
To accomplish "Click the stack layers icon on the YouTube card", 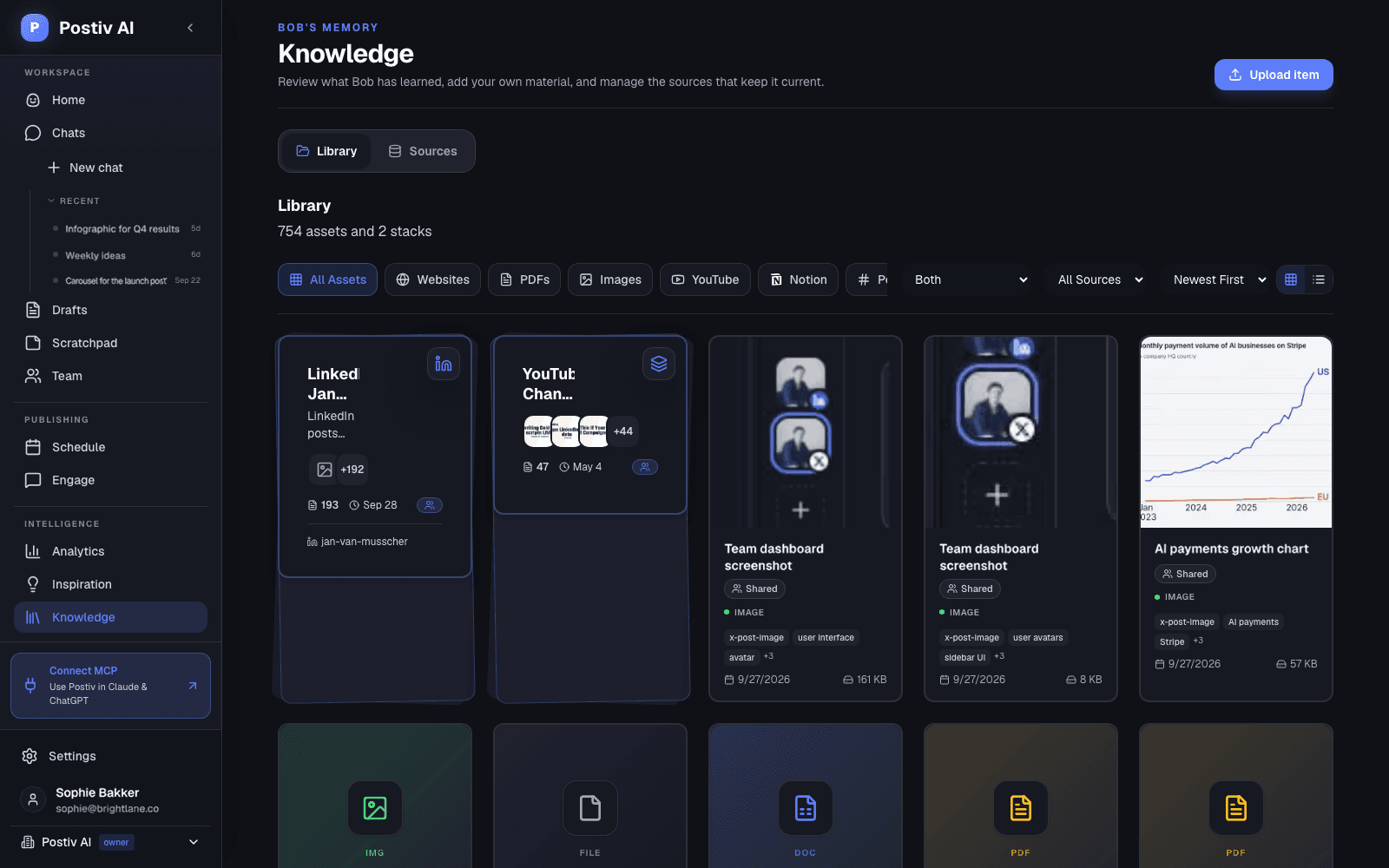I will click(659, 364).
